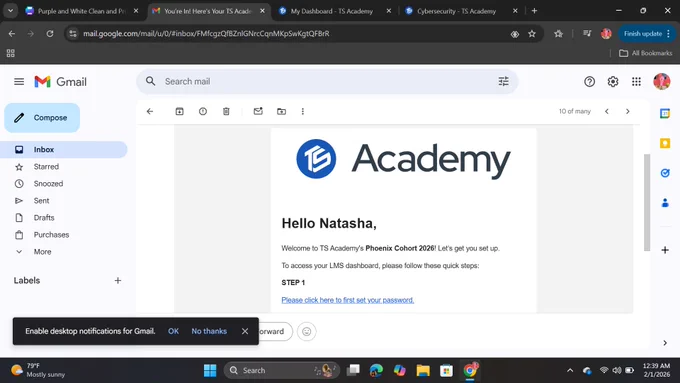Go to older email arrow
The width and height of the screenshot is (680, 383).
tap(628, 111)
